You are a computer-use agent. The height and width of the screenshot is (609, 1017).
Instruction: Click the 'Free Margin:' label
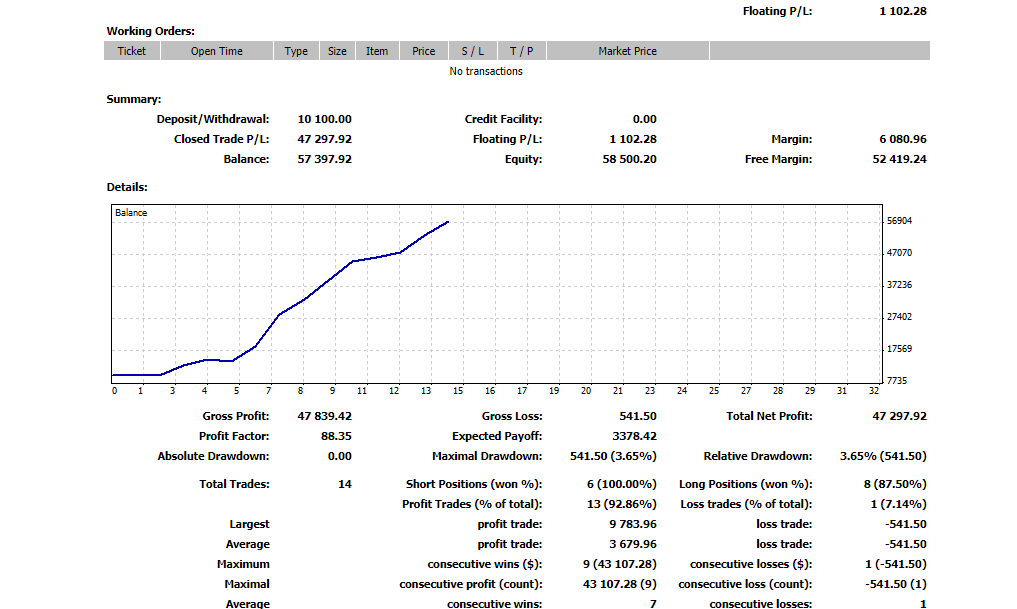[x=778, y=160]
